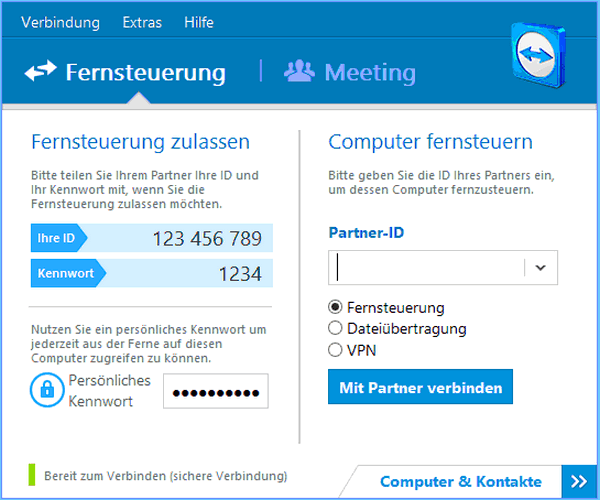Expand Computer & Kontakte with double-chevron icon
Viewport: 600px width, 500px height.
(579, 481)
